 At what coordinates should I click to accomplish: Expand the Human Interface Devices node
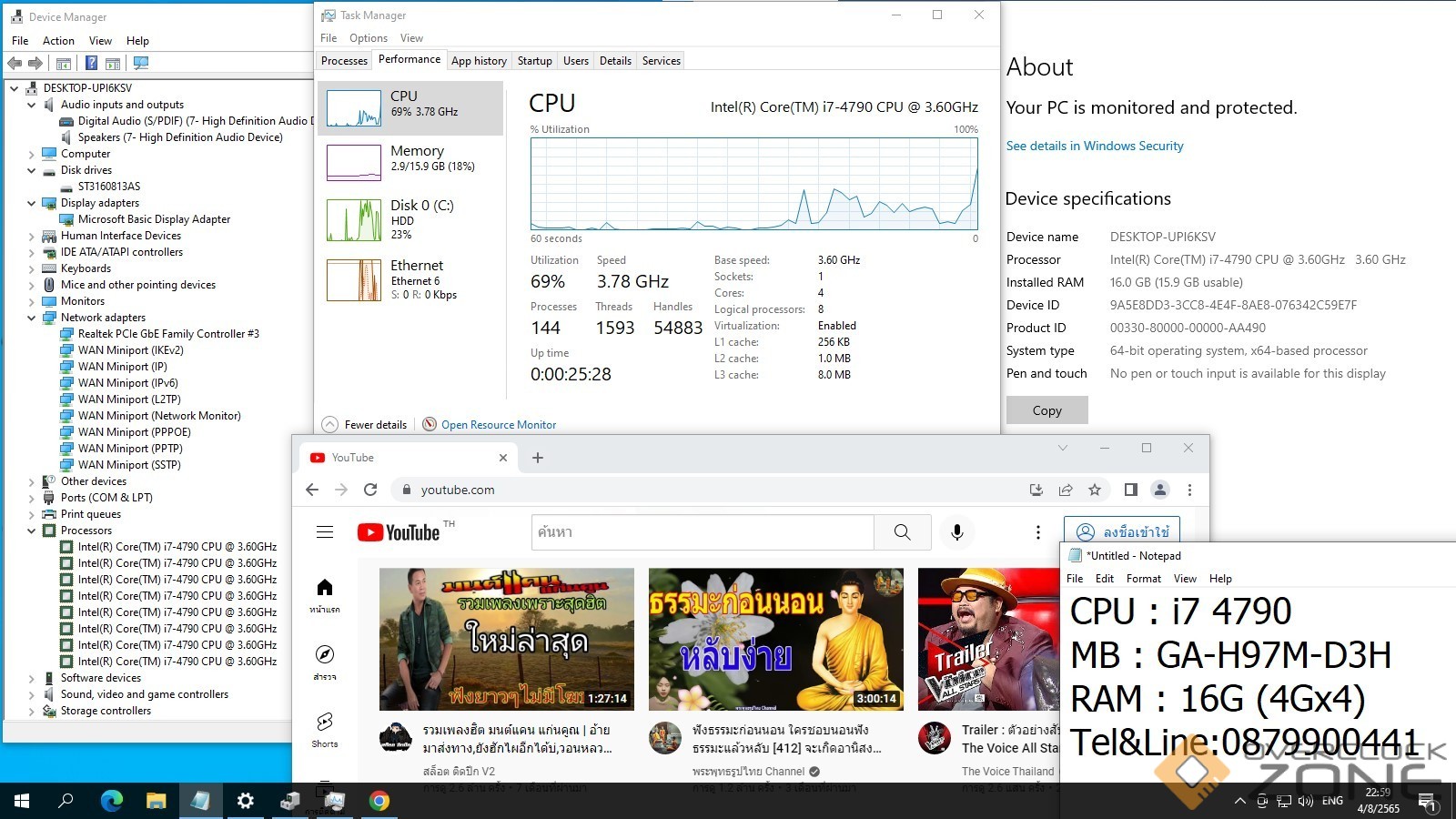point(32,236)
